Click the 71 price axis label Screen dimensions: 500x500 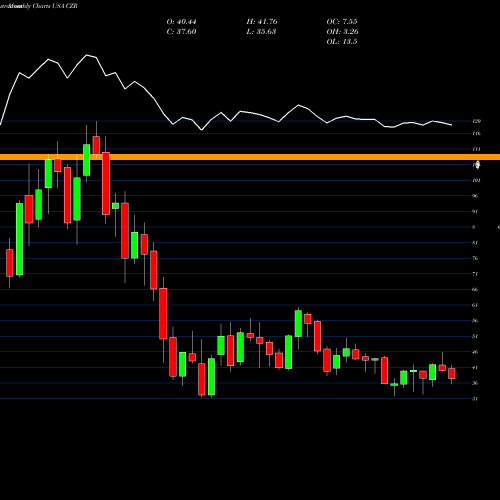point(475,274)
